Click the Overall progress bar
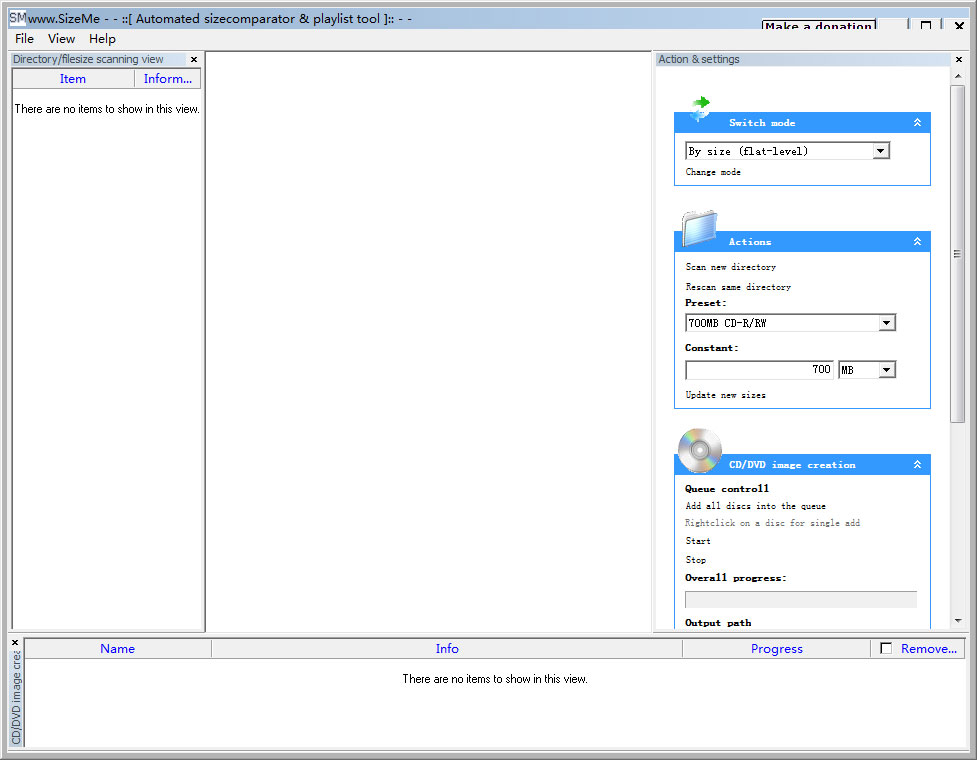This screenshot has height=760, width=977. pyautogui.click(x=800, y=599)
